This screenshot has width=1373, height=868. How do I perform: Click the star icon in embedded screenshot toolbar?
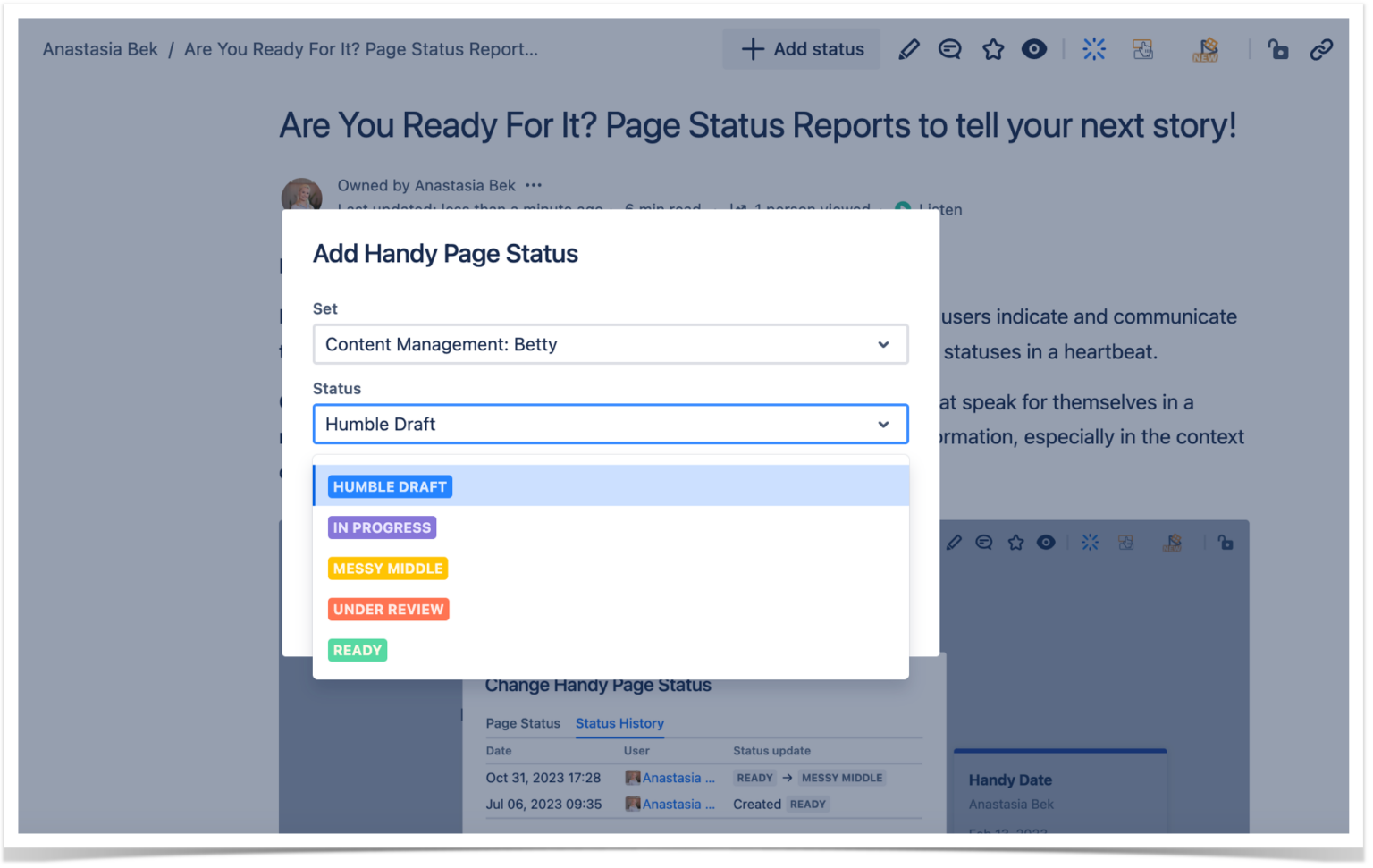pyautogui.click(x=1015, y=543)
